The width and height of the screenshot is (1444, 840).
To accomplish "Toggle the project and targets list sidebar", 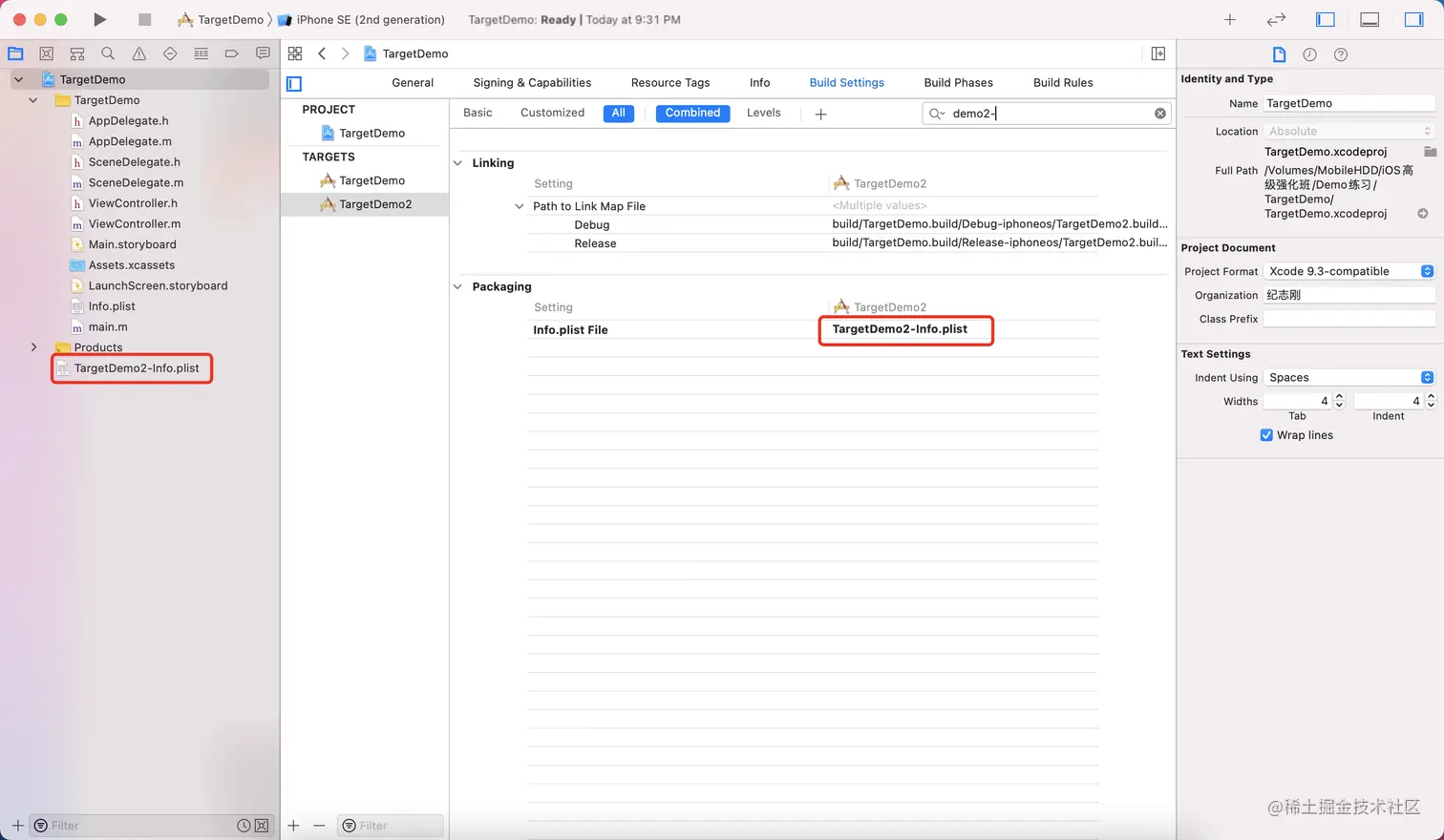I will pyautogui.click(x=294, y=84).
